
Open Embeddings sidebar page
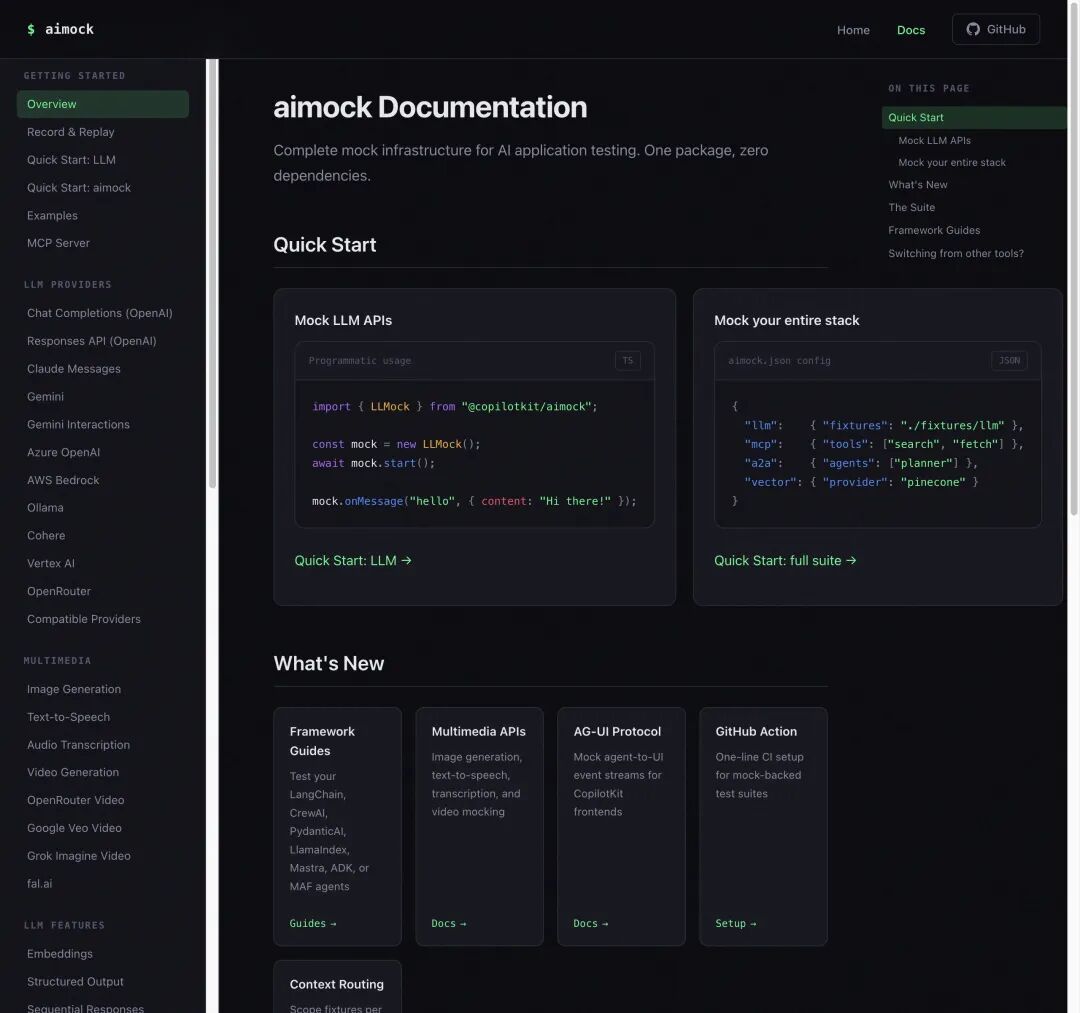point(103,954)
